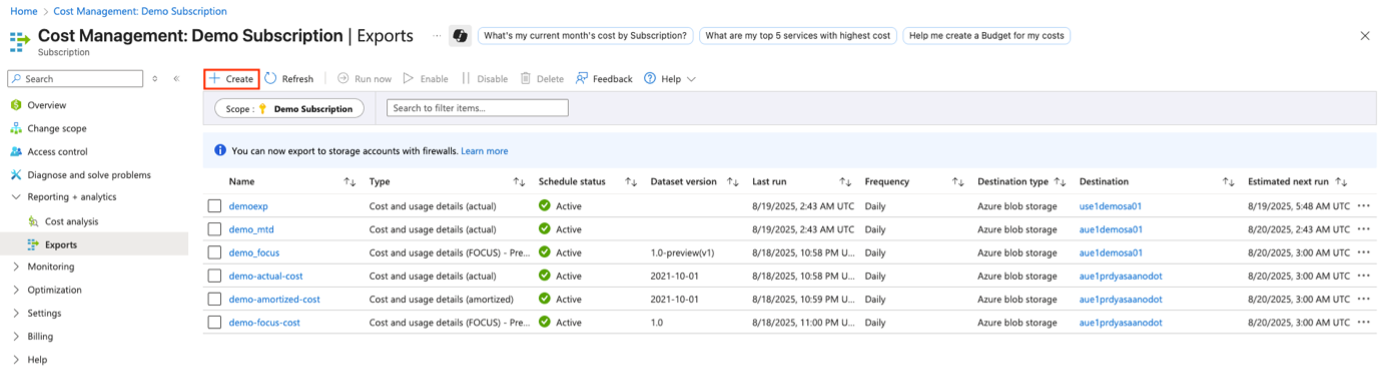This screenshot has height=369, width=1384.
Task: Open the demo_mtd export link
Action: pos(251,229)
